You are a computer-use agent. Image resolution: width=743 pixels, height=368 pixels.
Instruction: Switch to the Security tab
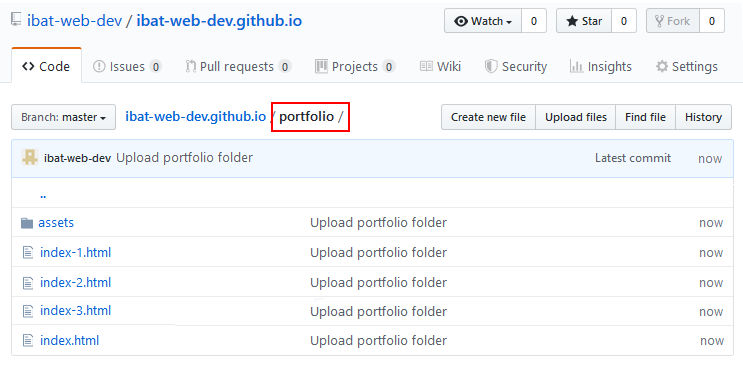[516, 67]
